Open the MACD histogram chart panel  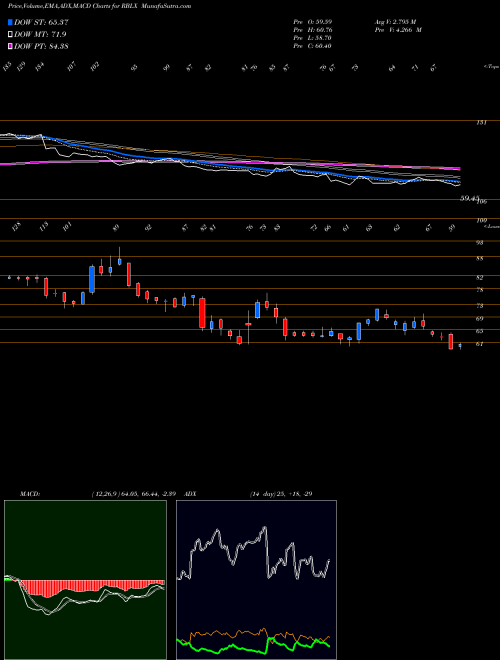(85, 580)
